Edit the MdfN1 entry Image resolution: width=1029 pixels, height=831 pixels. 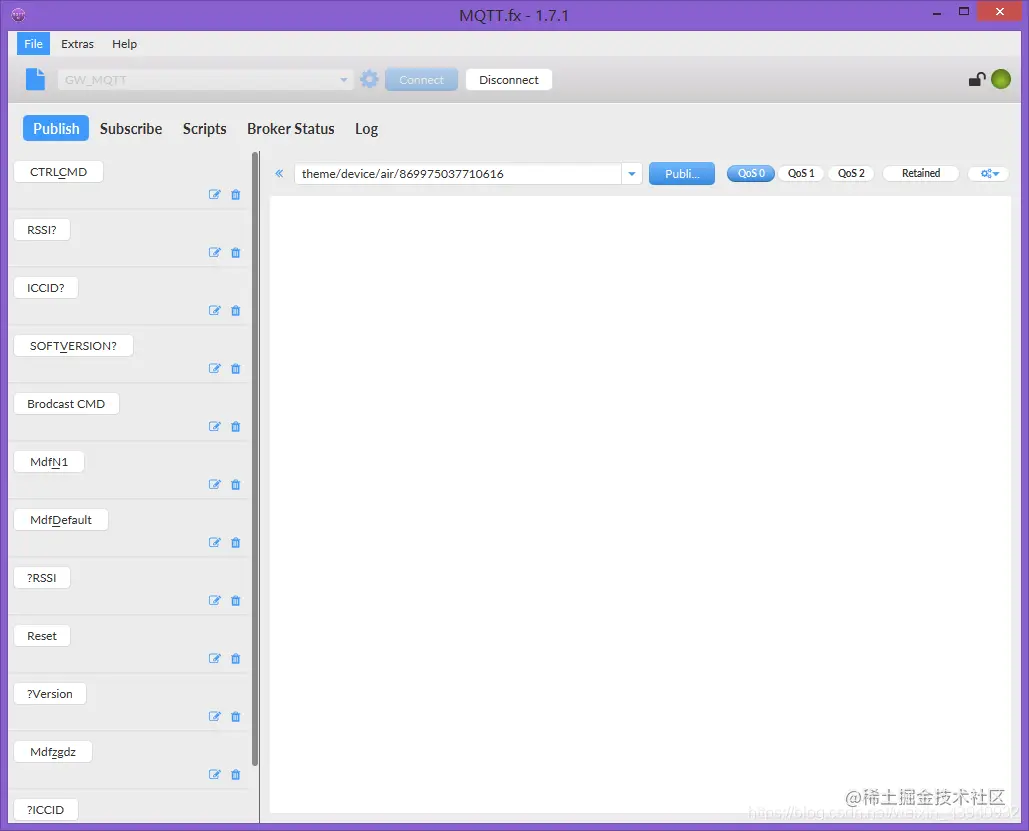(215, 484)
